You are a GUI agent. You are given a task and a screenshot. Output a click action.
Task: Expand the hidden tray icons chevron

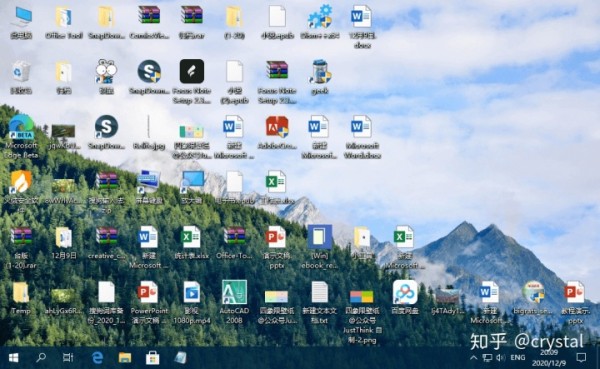pos(474,358)
